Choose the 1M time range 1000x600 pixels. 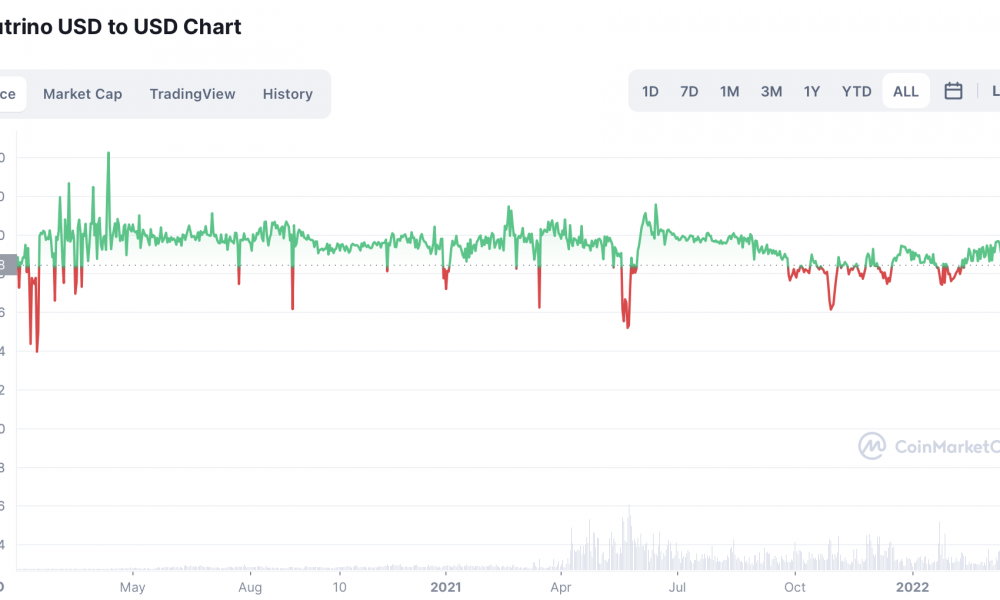click(730, 91)
